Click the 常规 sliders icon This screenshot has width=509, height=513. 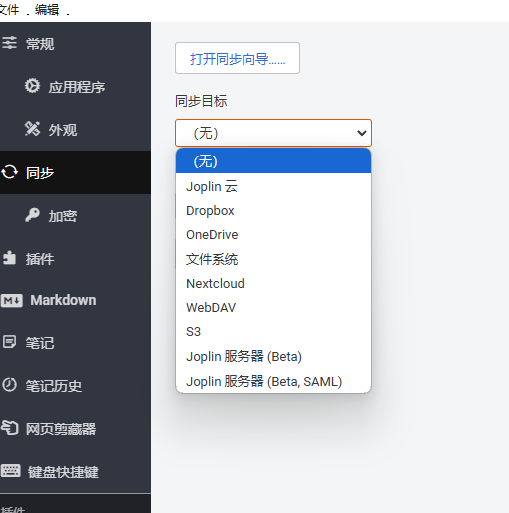pos(9,43)
